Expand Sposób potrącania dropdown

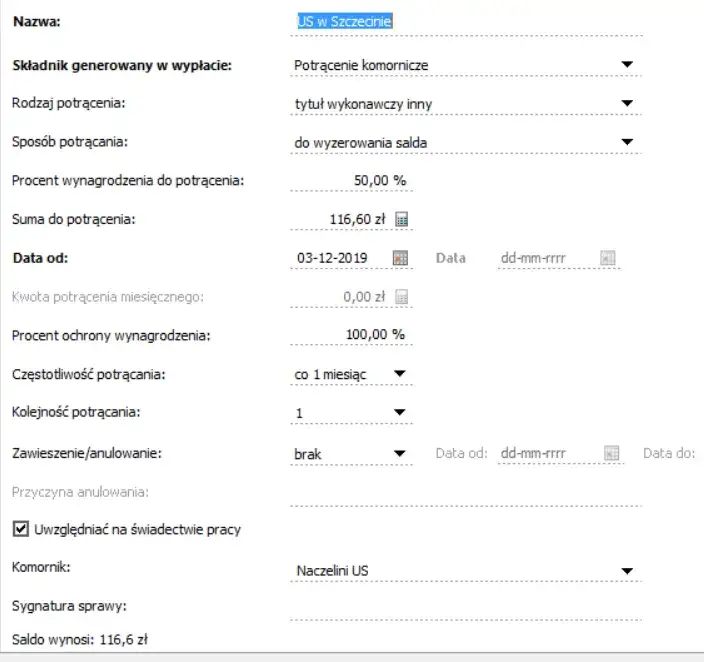(x=627, y=142)
